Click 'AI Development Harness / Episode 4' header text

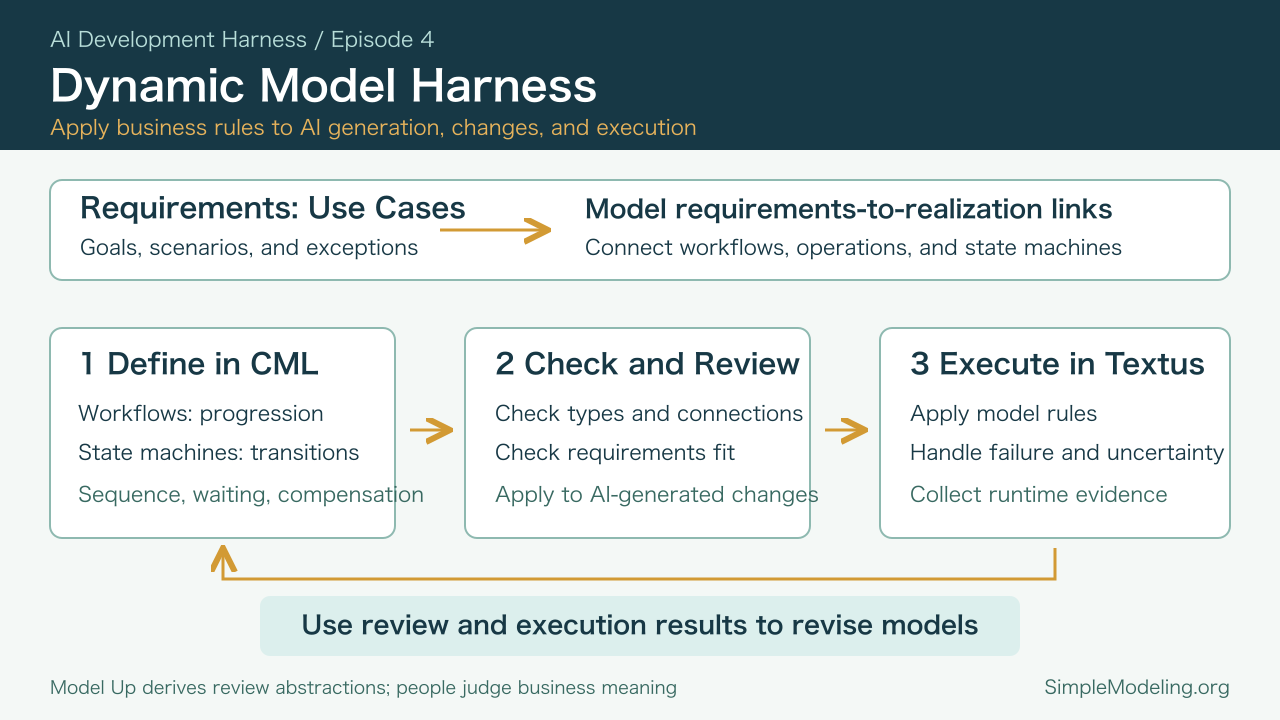(242, 40)
